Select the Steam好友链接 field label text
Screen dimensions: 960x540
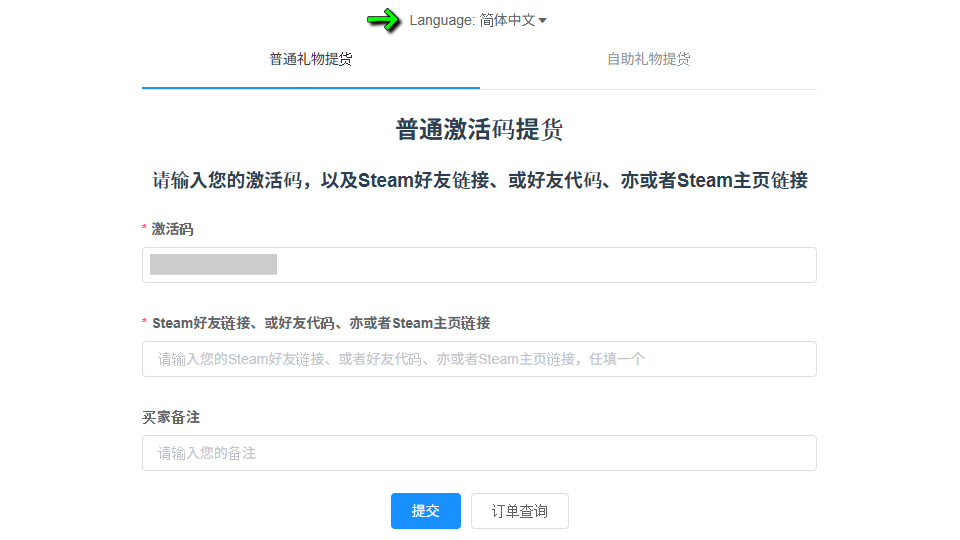point(321,323)
